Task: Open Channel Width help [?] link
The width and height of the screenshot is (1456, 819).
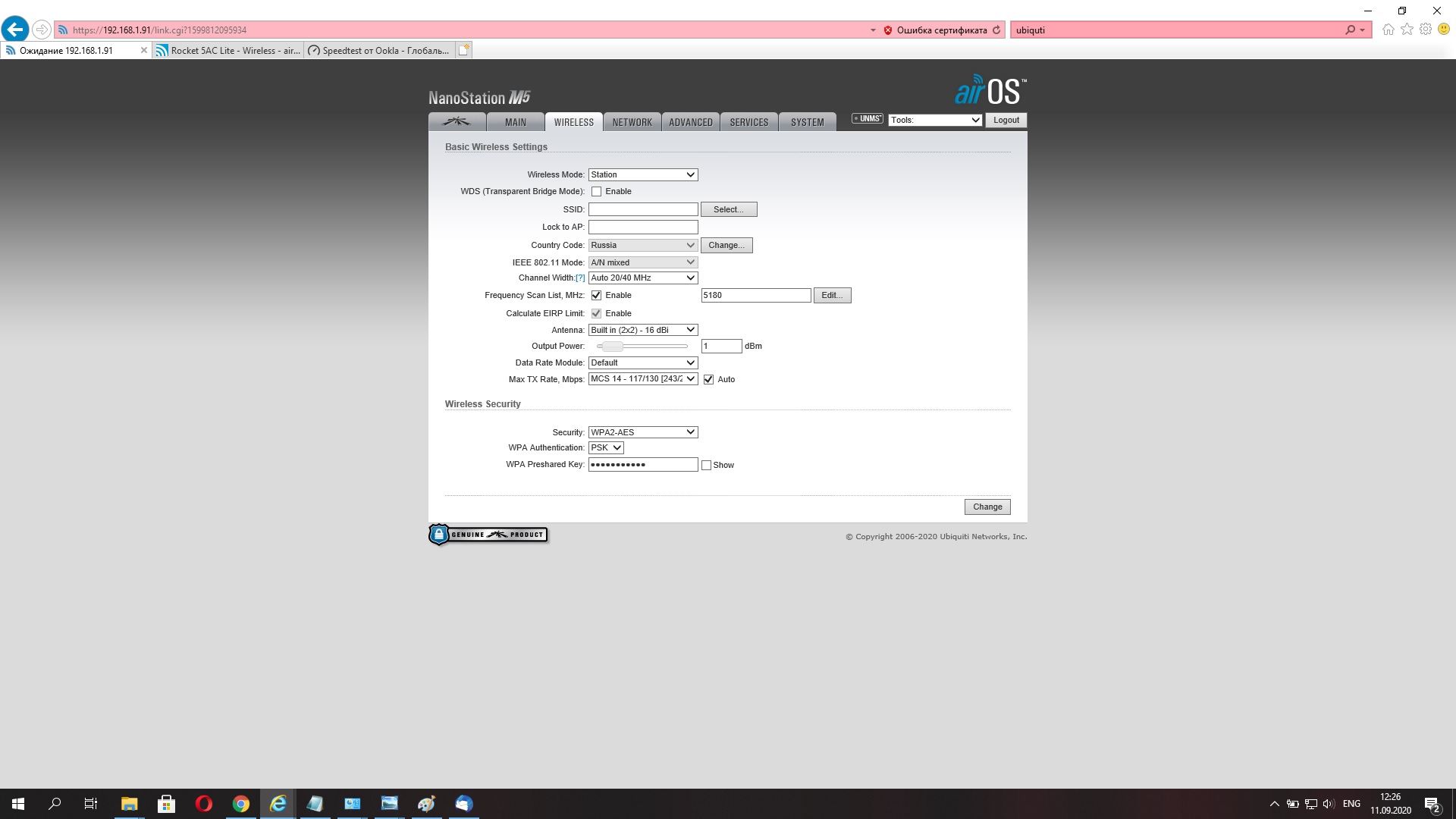Action: [x=580, y=278]
